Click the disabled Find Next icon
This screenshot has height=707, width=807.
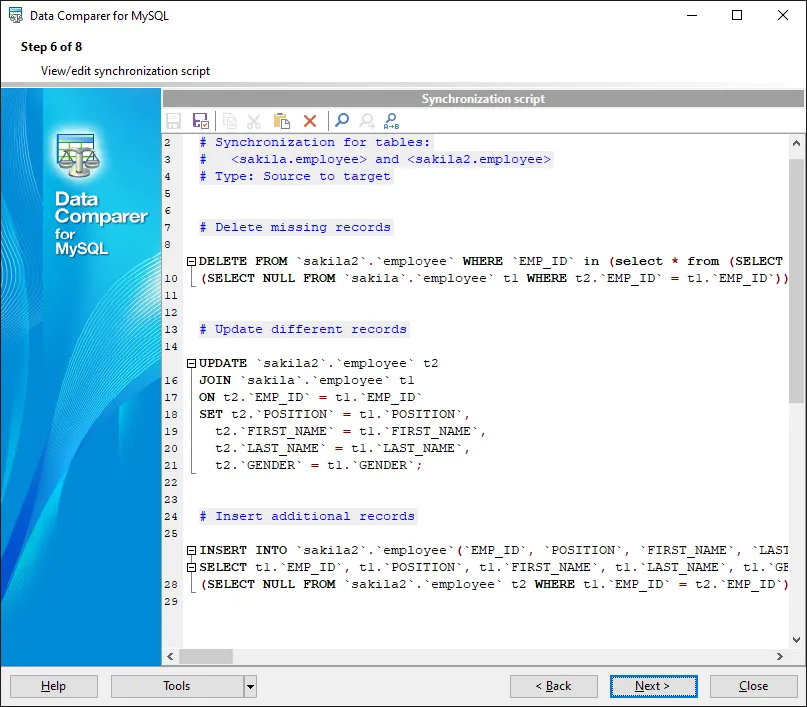tap(366, 121)
